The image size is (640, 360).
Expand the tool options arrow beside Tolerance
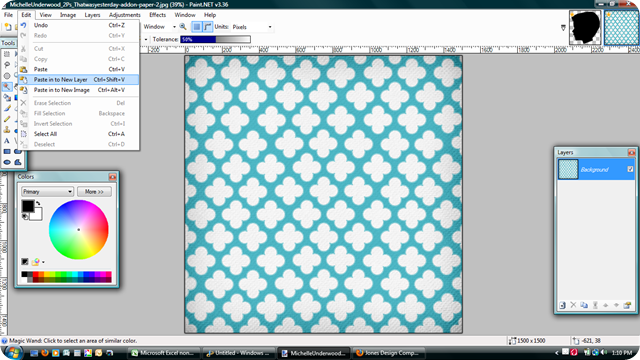click(x=146, y=40)
